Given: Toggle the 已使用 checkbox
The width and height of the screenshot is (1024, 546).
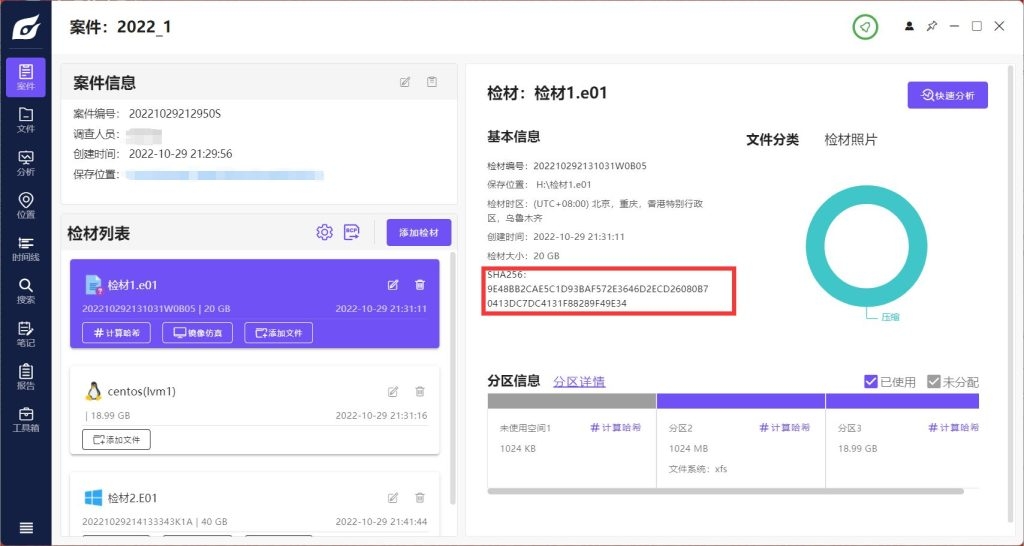Looking at the screenshot, I should (871, 381).
